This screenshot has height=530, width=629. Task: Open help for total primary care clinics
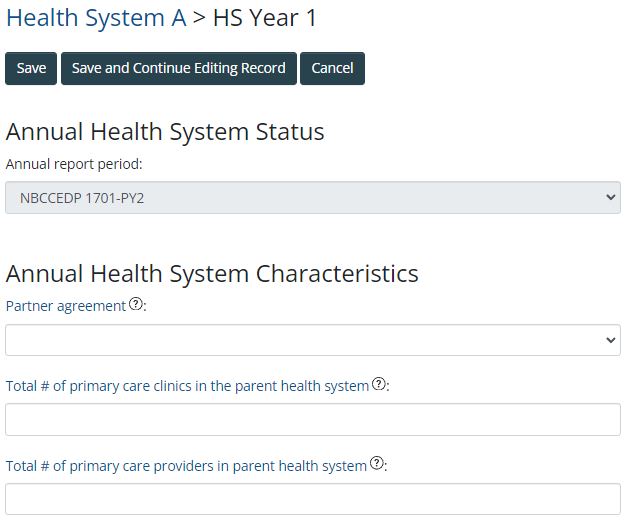click(x=378, y=384)
